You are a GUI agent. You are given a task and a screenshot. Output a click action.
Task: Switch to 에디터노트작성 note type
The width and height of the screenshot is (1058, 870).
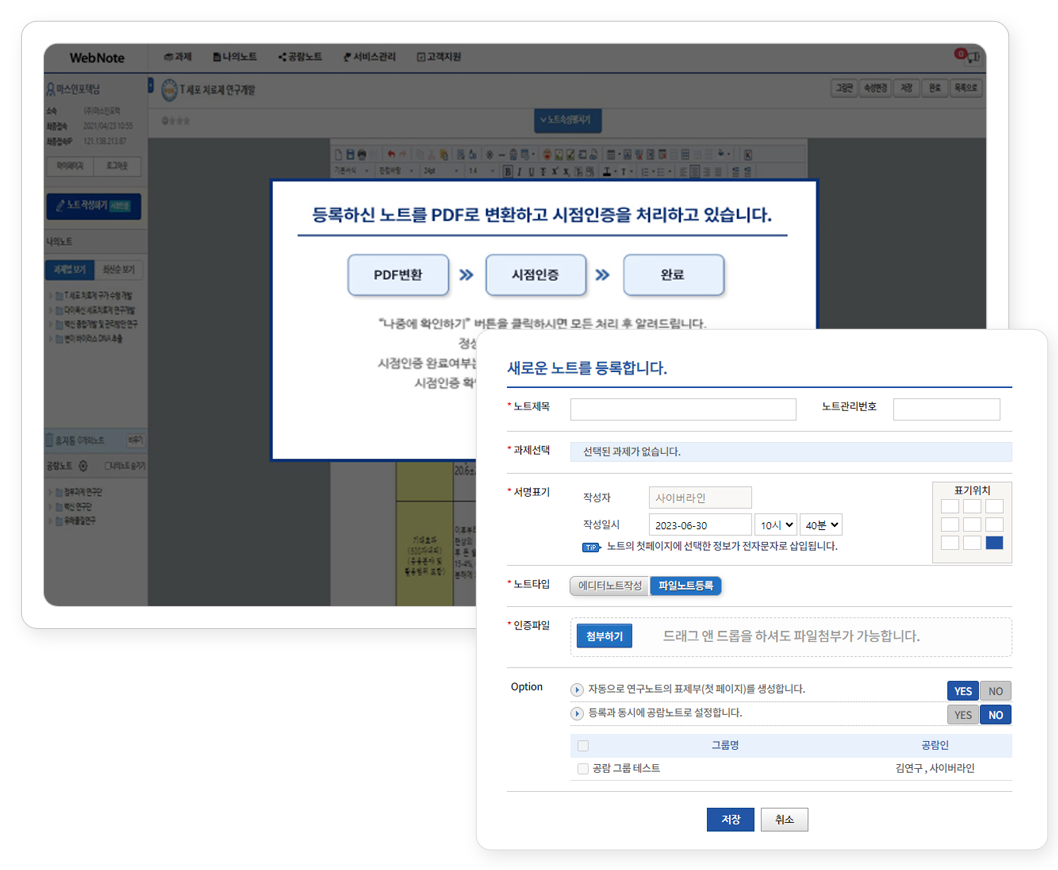[610, 586]
